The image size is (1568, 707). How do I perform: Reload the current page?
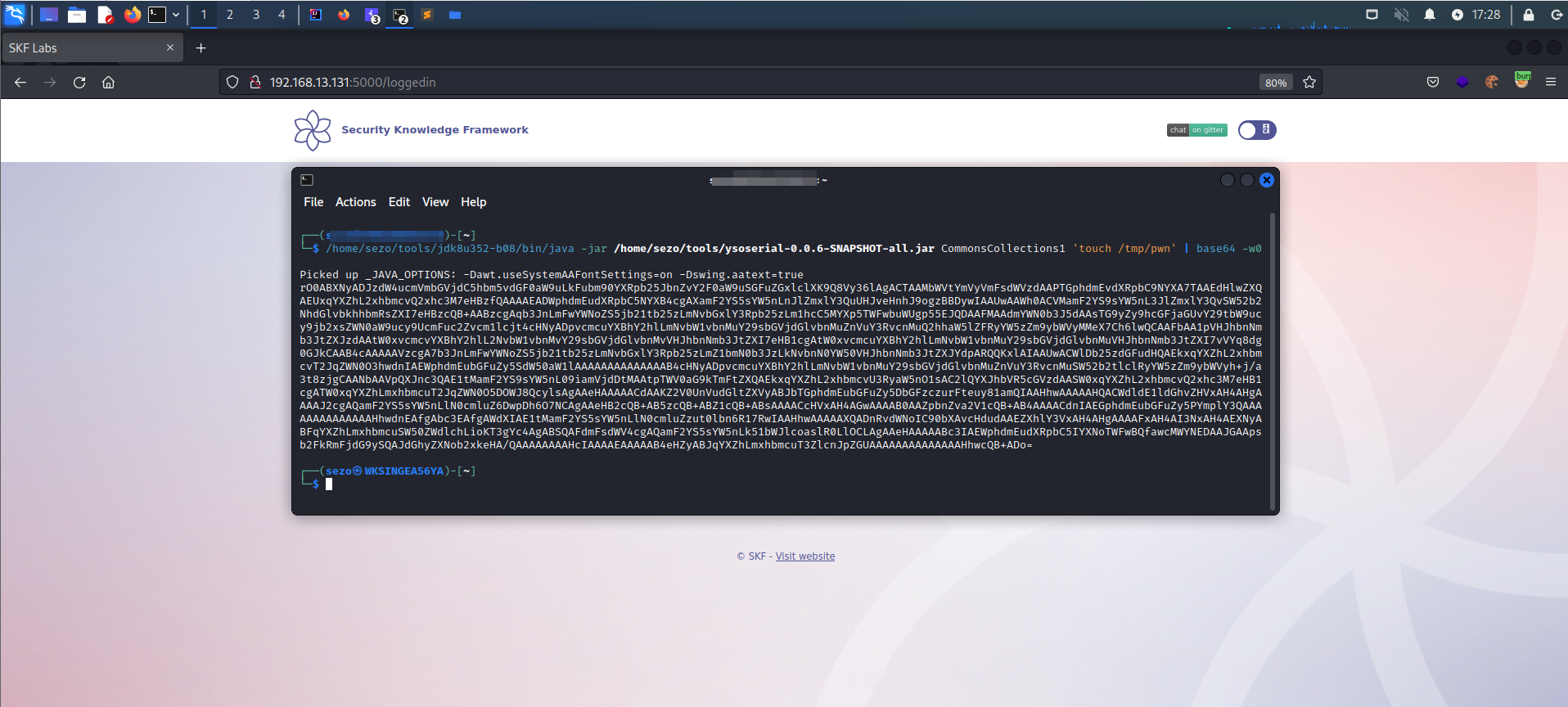pos(79,82)
